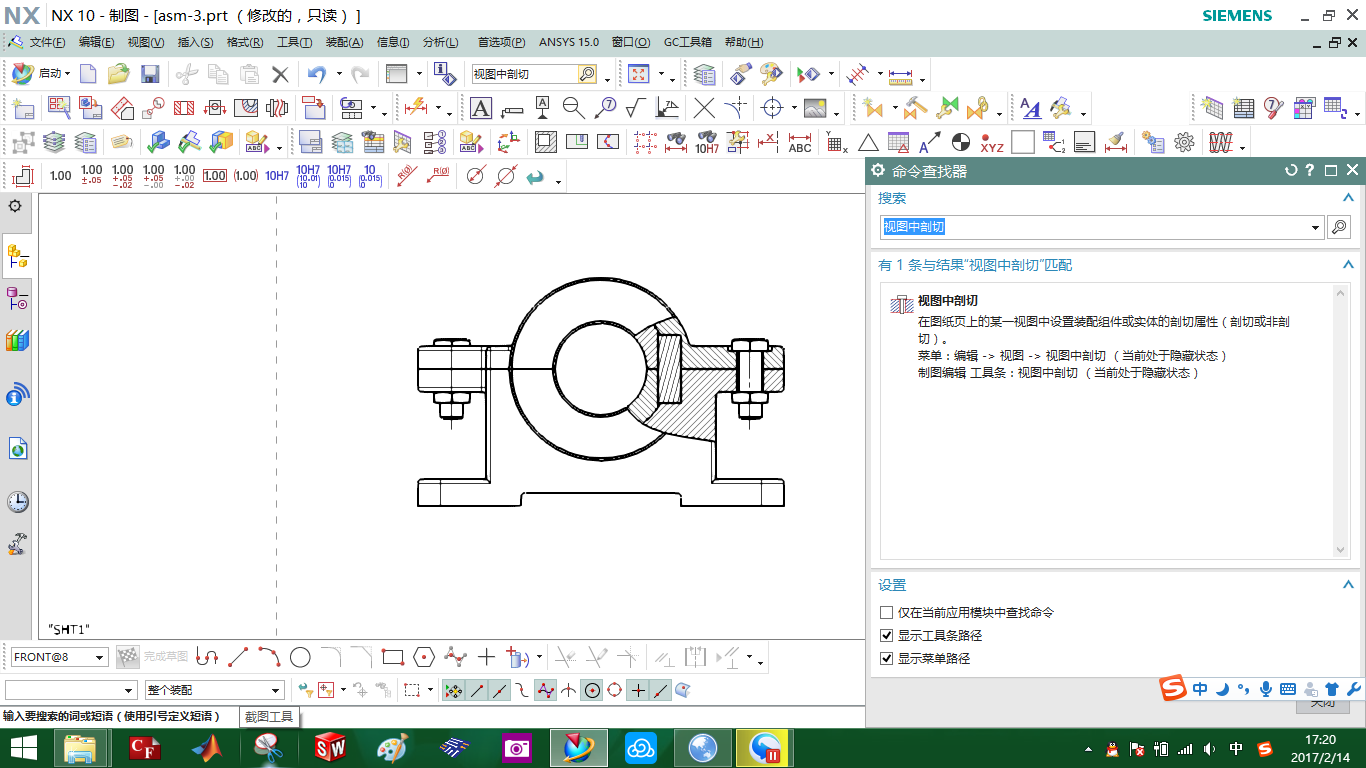Select the basic boxed 1.00 dimension style
Screen dimensions: 1366x768
[215, 176]
